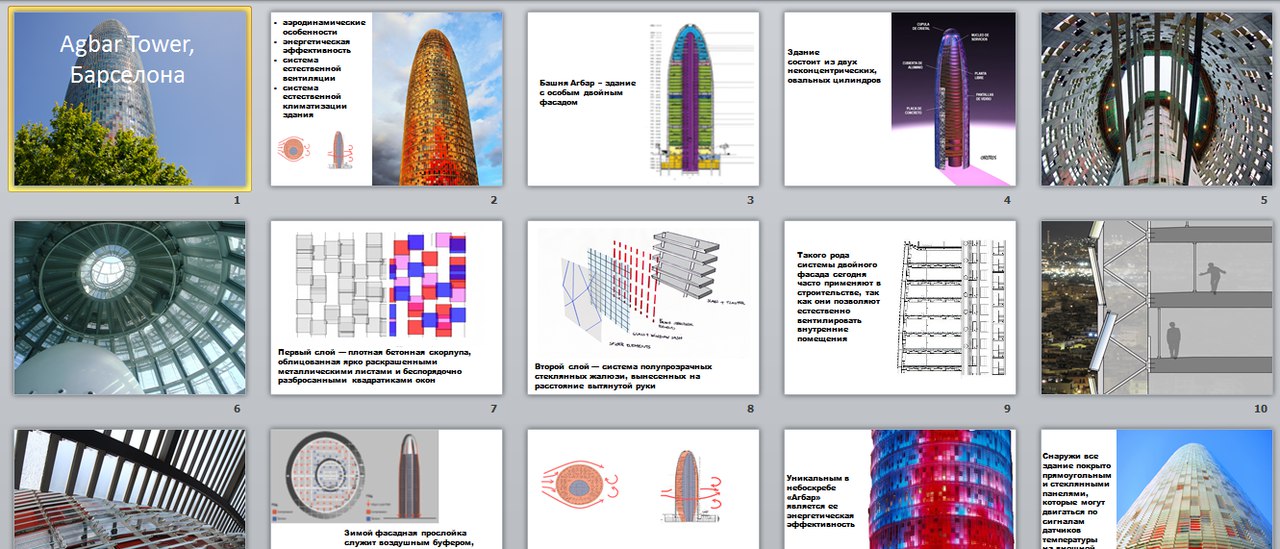Select slide 10 showing silhouettes in section
Viewport: 1280px width, 549px height.
coord(1157,307)
